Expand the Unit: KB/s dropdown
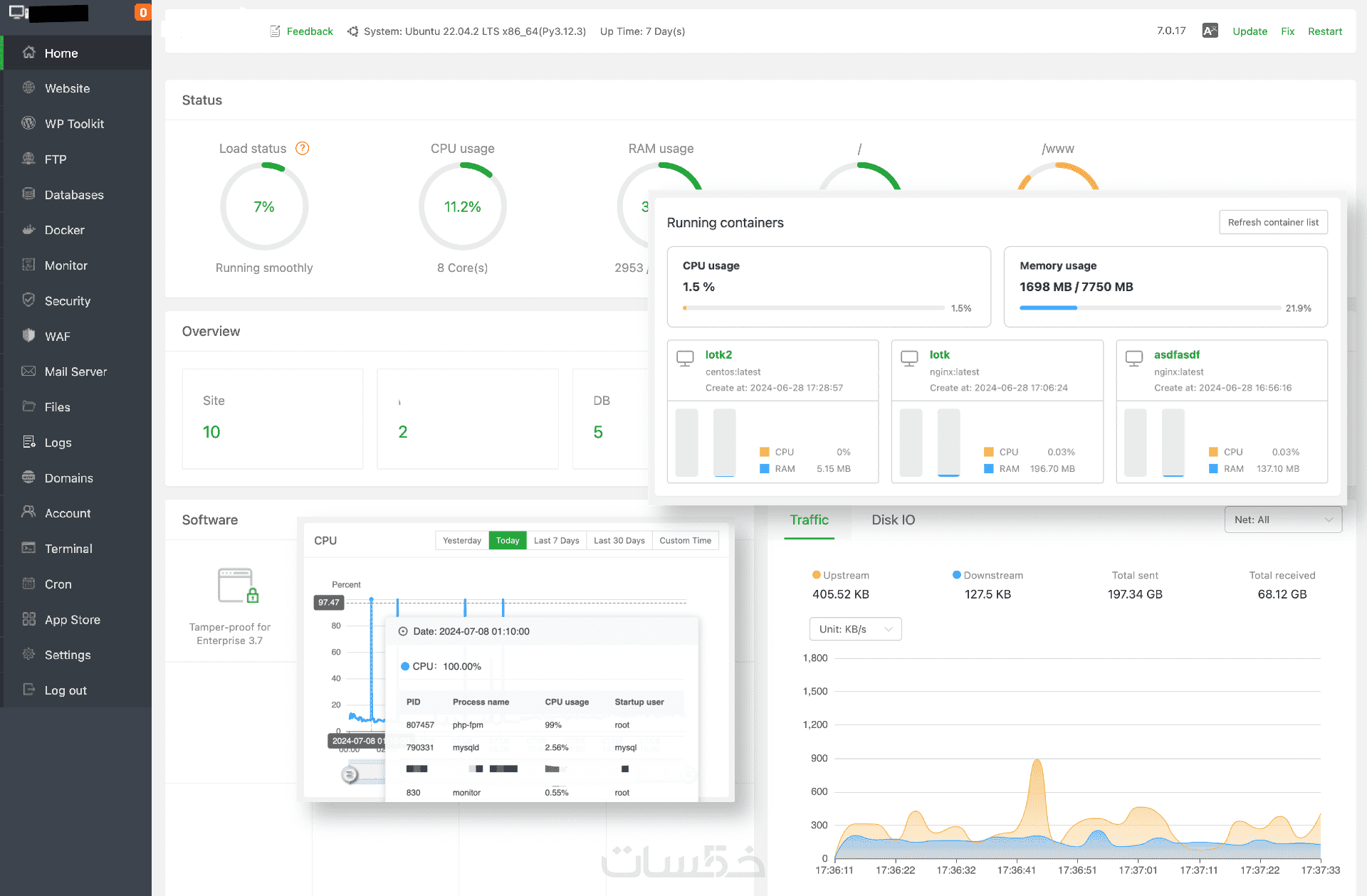Image resolution: width=1367 pixels, height=896 pixels. click(855, 629)
